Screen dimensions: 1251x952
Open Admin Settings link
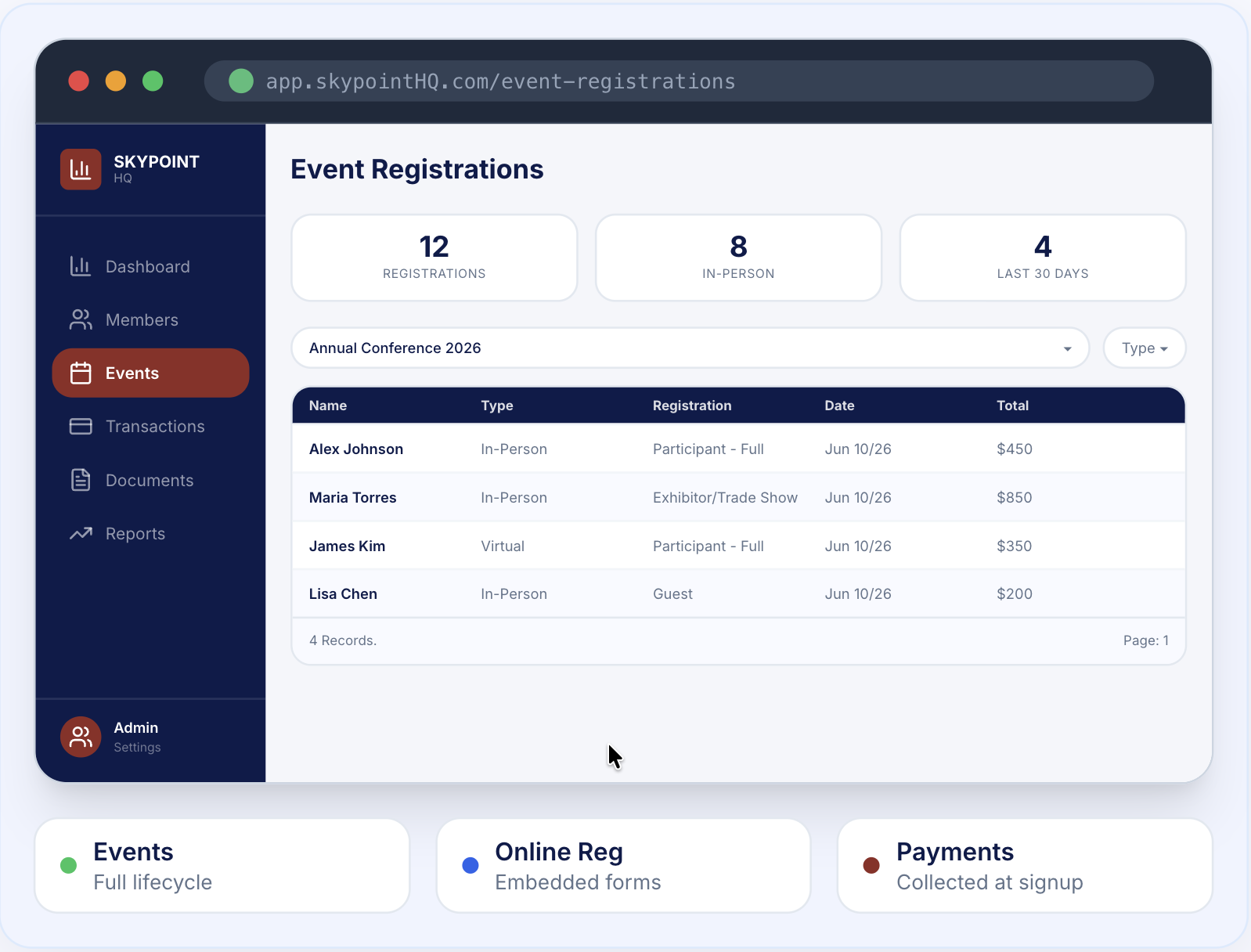pyautogui.click(x=138, y=748)
